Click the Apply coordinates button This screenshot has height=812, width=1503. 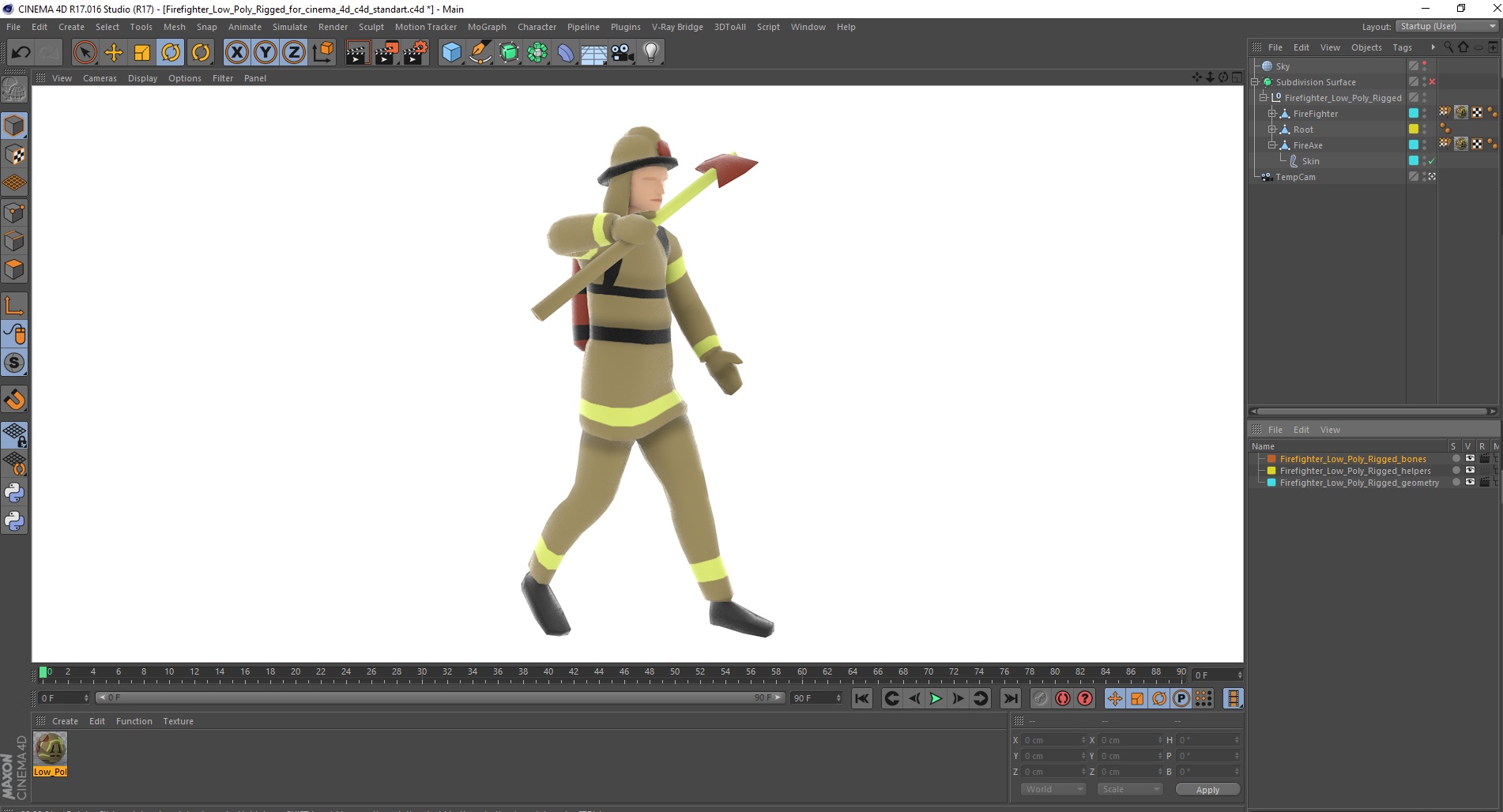[x=1207, y=790]
